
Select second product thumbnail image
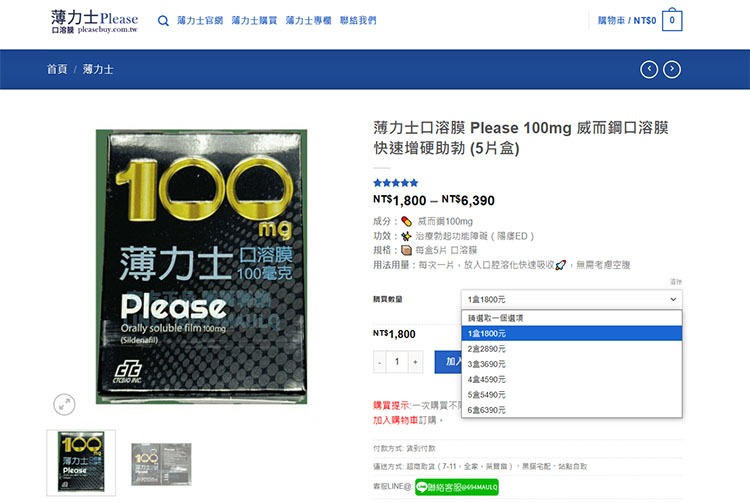pos(161,464)
